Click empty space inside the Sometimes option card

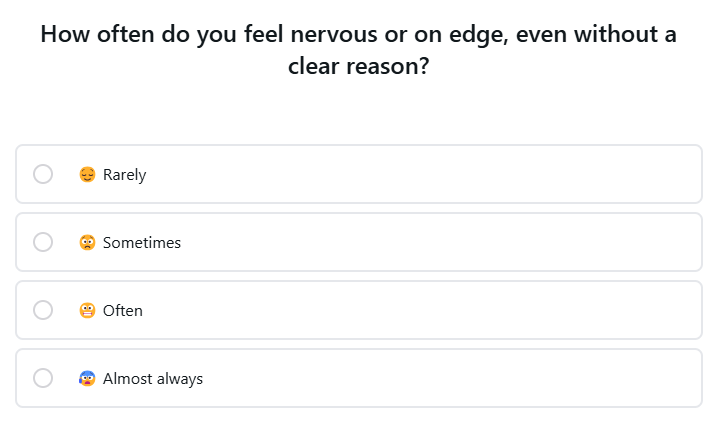coord(450,243)
